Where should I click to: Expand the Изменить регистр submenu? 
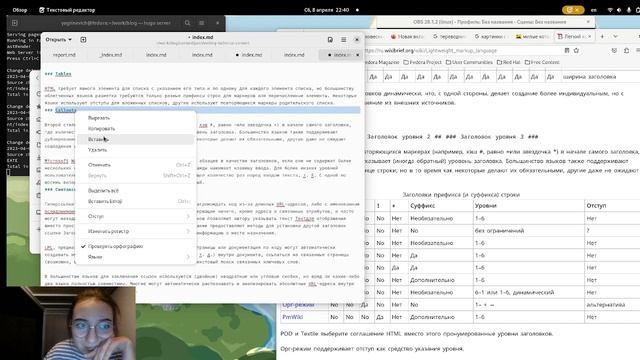(136, 231)
